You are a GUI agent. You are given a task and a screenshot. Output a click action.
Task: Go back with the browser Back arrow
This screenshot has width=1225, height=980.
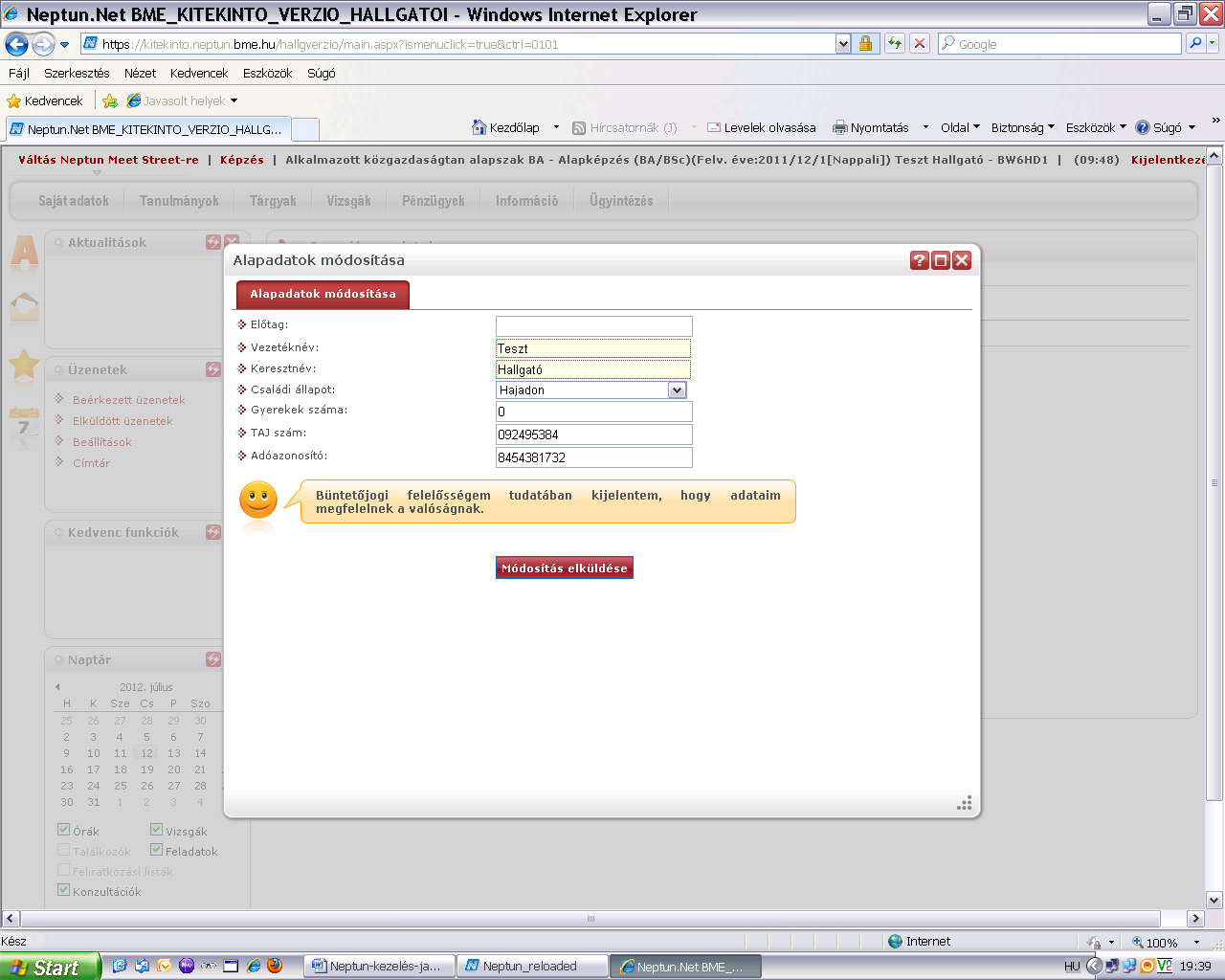(x=16, y=44)
